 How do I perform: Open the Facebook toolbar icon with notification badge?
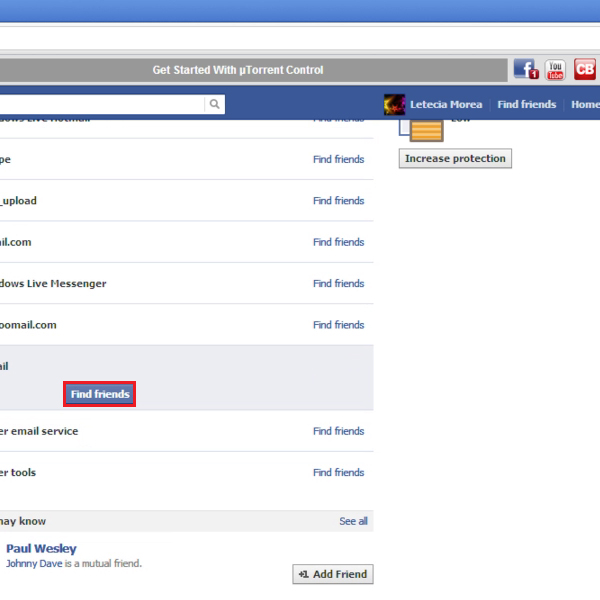pyautogui.click(x=526, y=69)
